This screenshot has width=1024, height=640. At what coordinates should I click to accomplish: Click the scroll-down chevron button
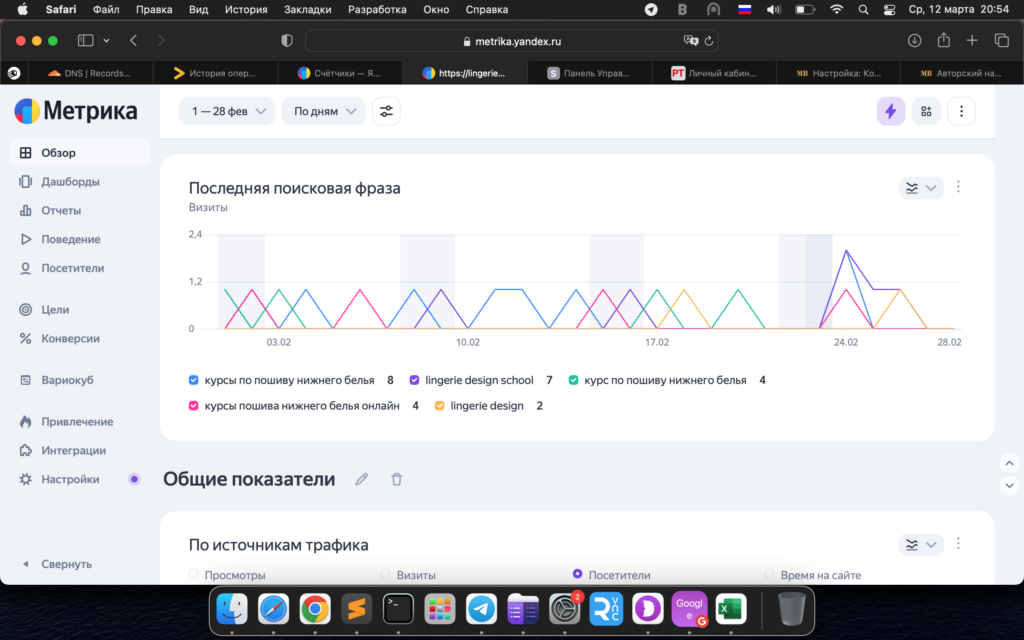(x=1010, y=485)
